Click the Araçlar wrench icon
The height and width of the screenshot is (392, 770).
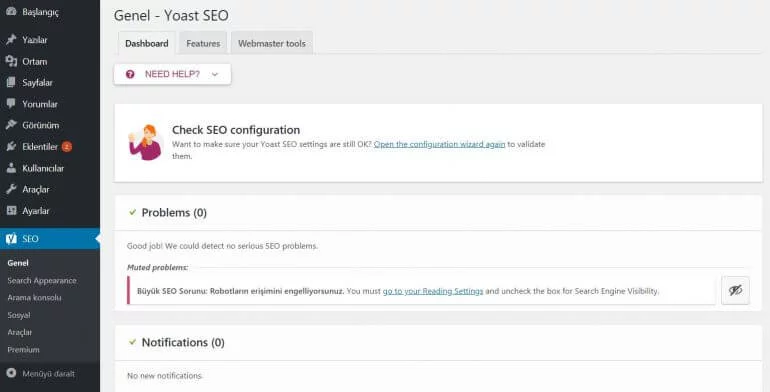(x=11, y=189)
